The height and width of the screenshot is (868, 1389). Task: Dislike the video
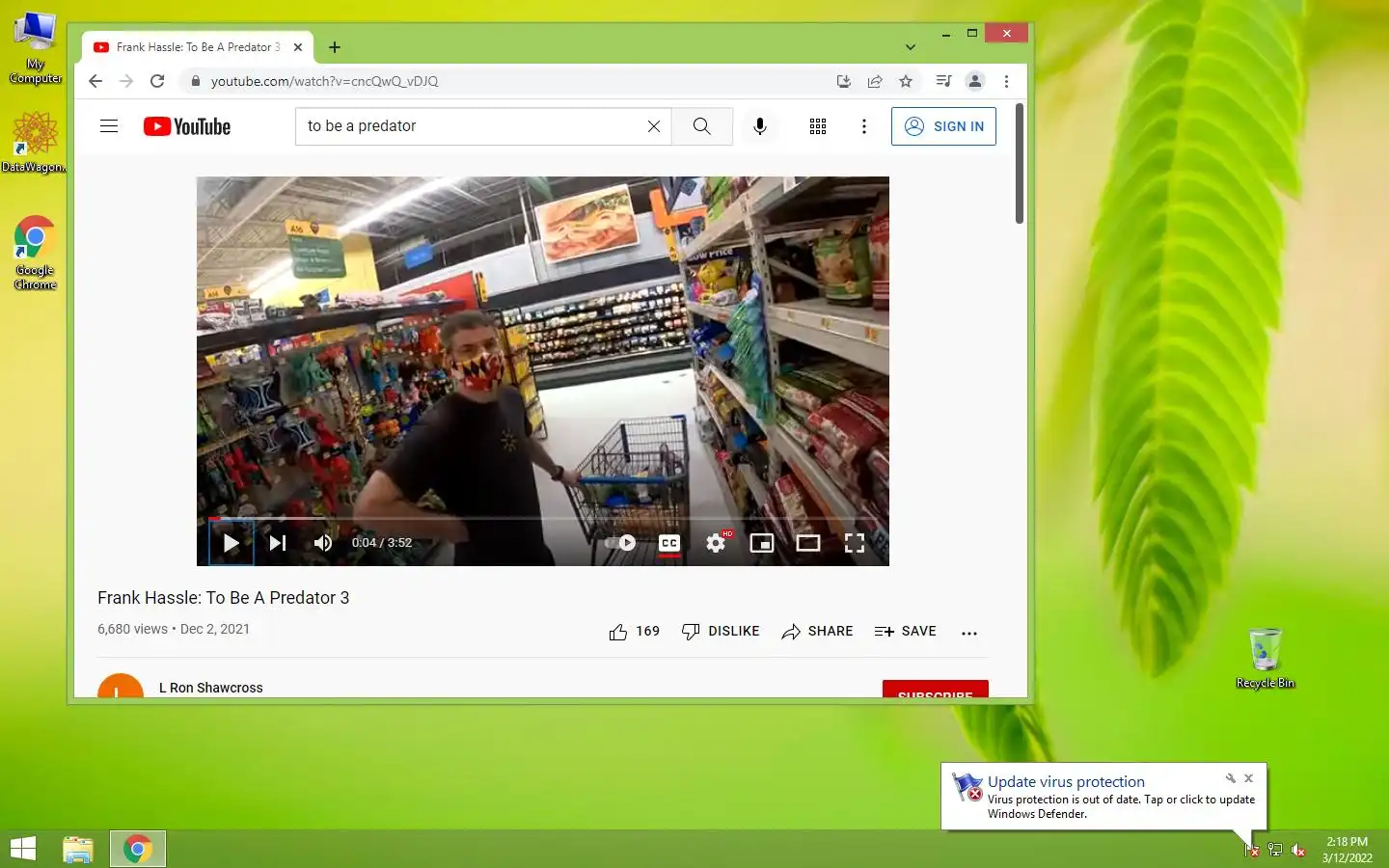(x=721, y=632)
